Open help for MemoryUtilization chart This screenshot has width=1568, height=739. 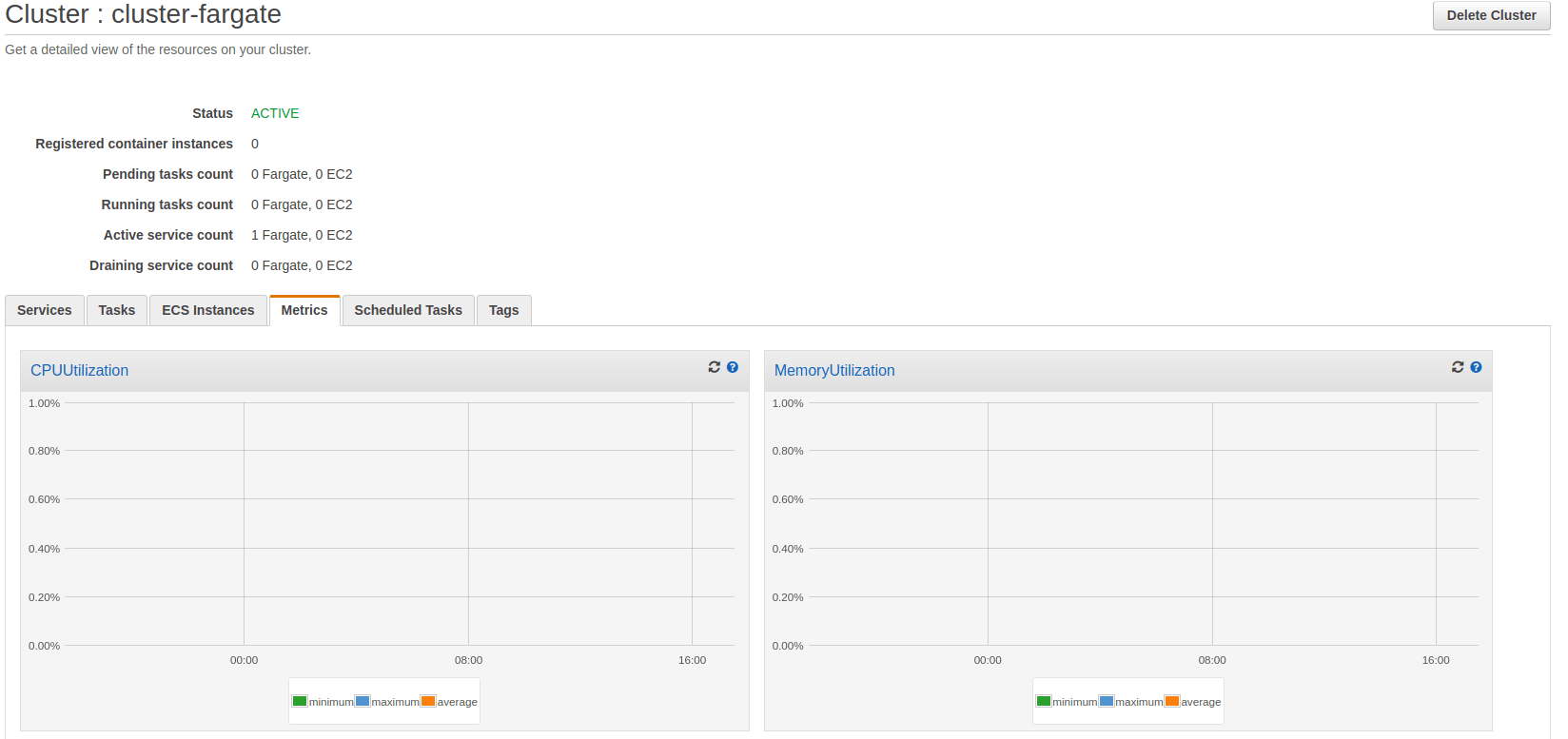pos(1476,367)
